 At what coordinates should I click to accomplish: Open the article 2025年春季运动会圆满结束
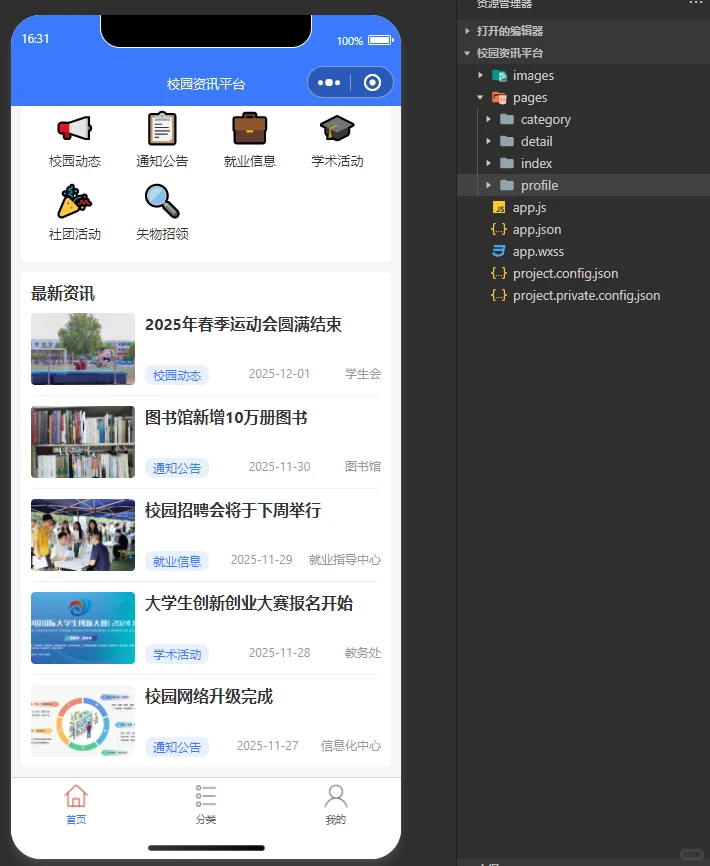pyautogui.click(x=243, y=325)
